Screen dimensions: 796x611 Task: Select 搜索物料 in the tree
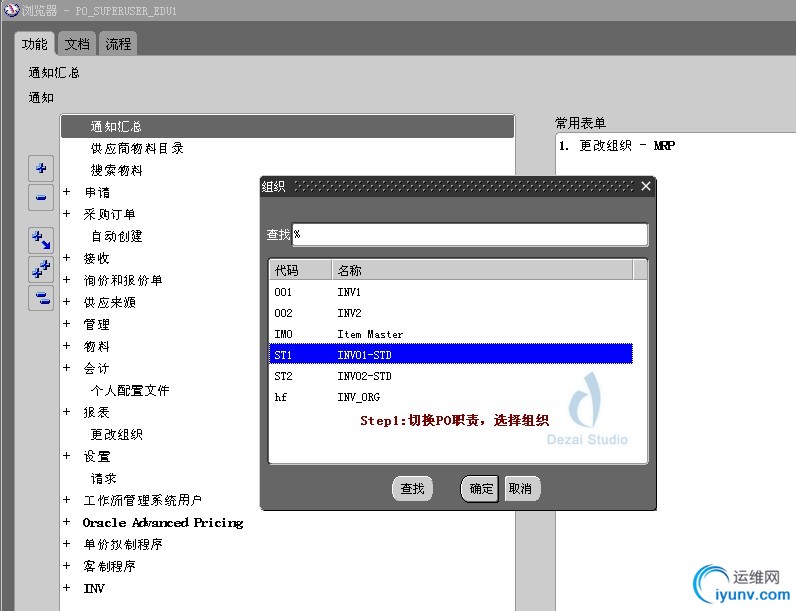116,171
